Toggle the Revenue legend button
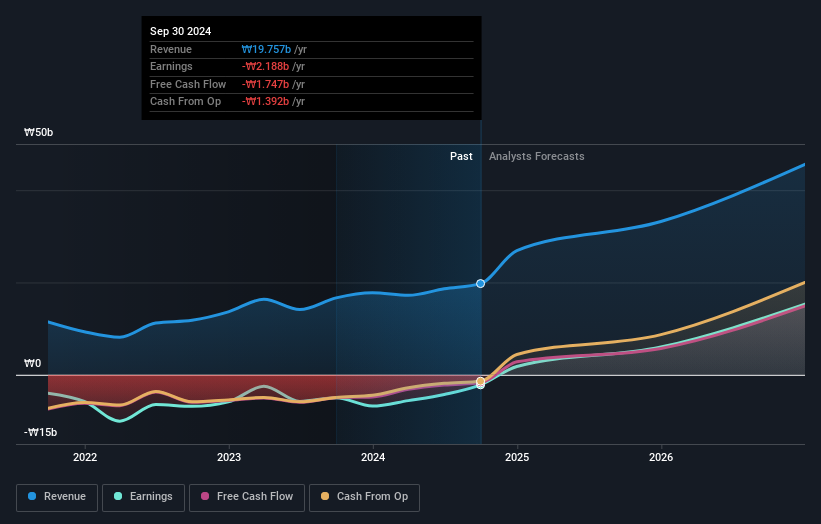This screenshot has width=821, height=524. [57, 497]
